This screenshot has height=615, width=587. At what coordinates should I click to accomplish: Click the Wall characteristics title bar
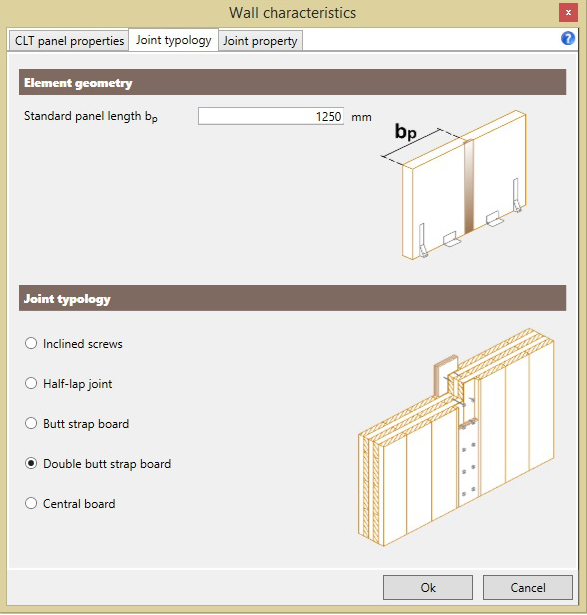click(293, 13)
